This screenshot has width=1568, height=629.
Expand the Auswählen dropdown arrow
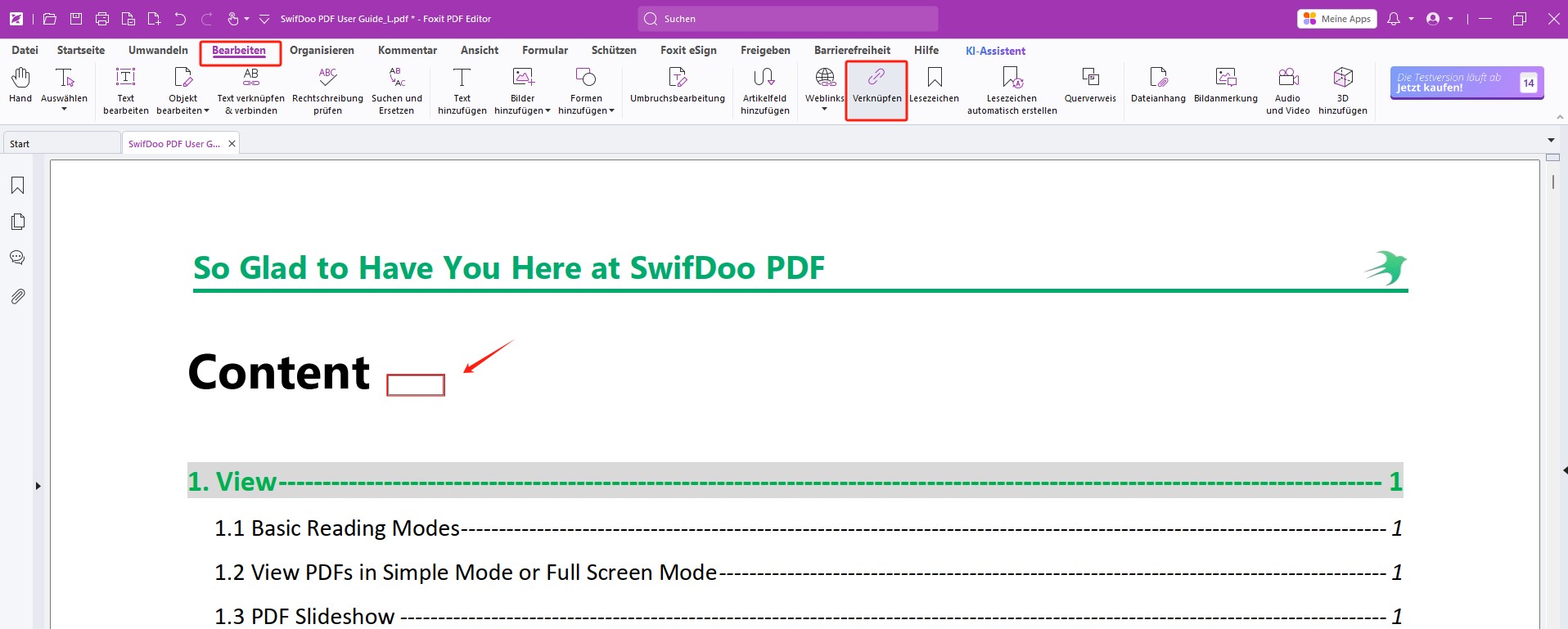[64, 109]
